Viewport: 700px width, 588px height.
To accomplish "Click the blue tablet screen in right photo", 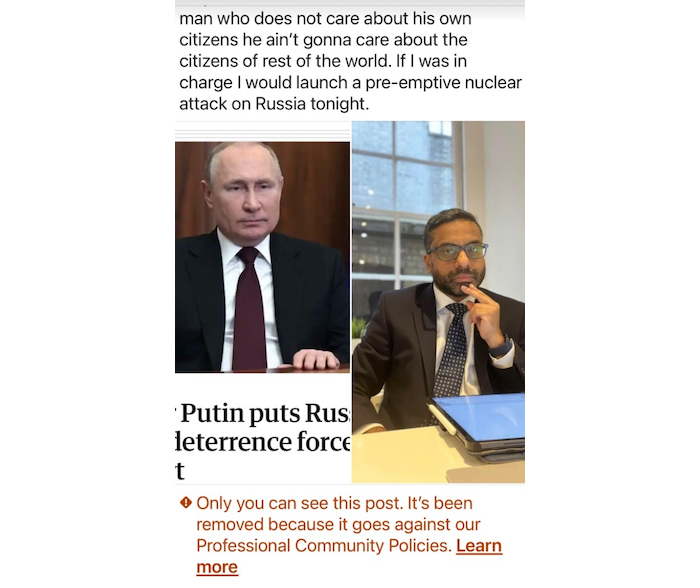I will 480,418.
